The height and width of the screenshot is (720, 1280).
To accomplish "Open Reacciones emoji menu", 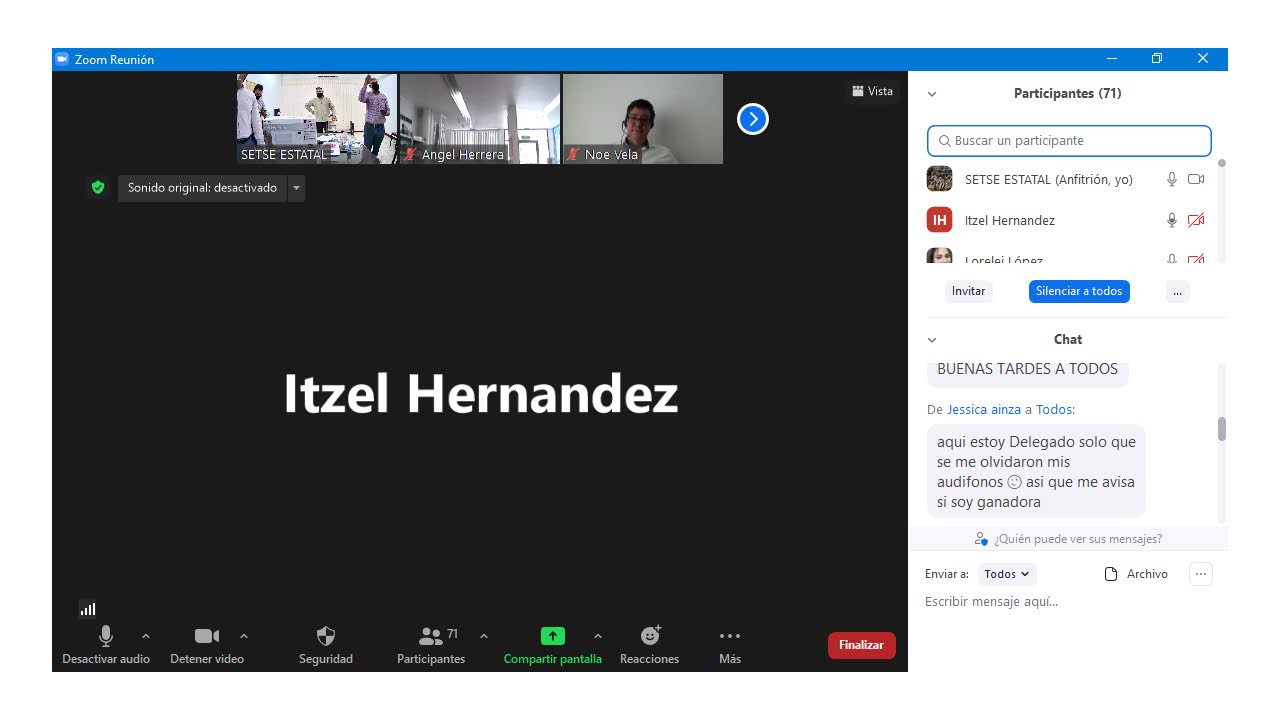I will [x=650, y=636].
